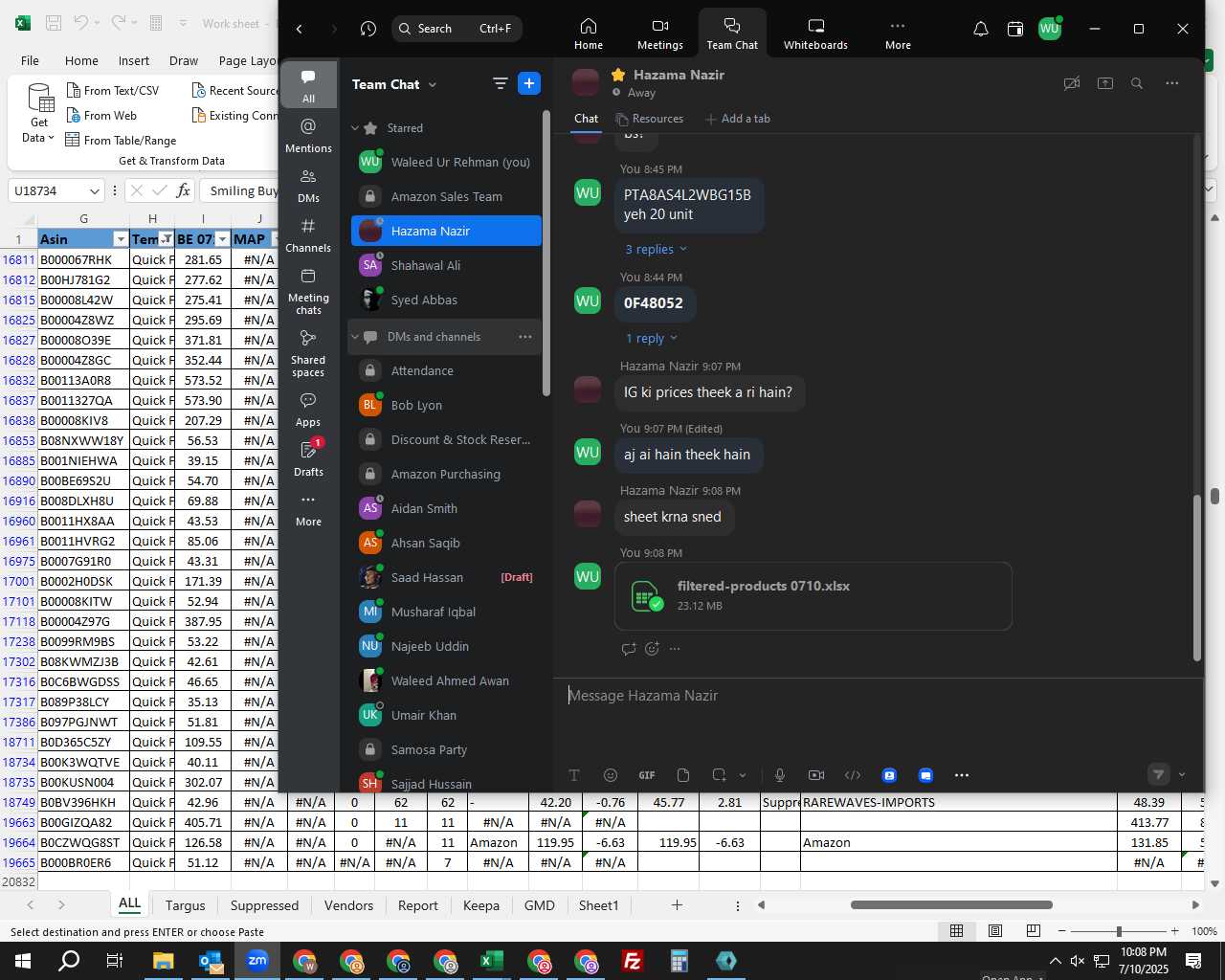Open the Shahawal Ali chat

(x=446, y=265)
